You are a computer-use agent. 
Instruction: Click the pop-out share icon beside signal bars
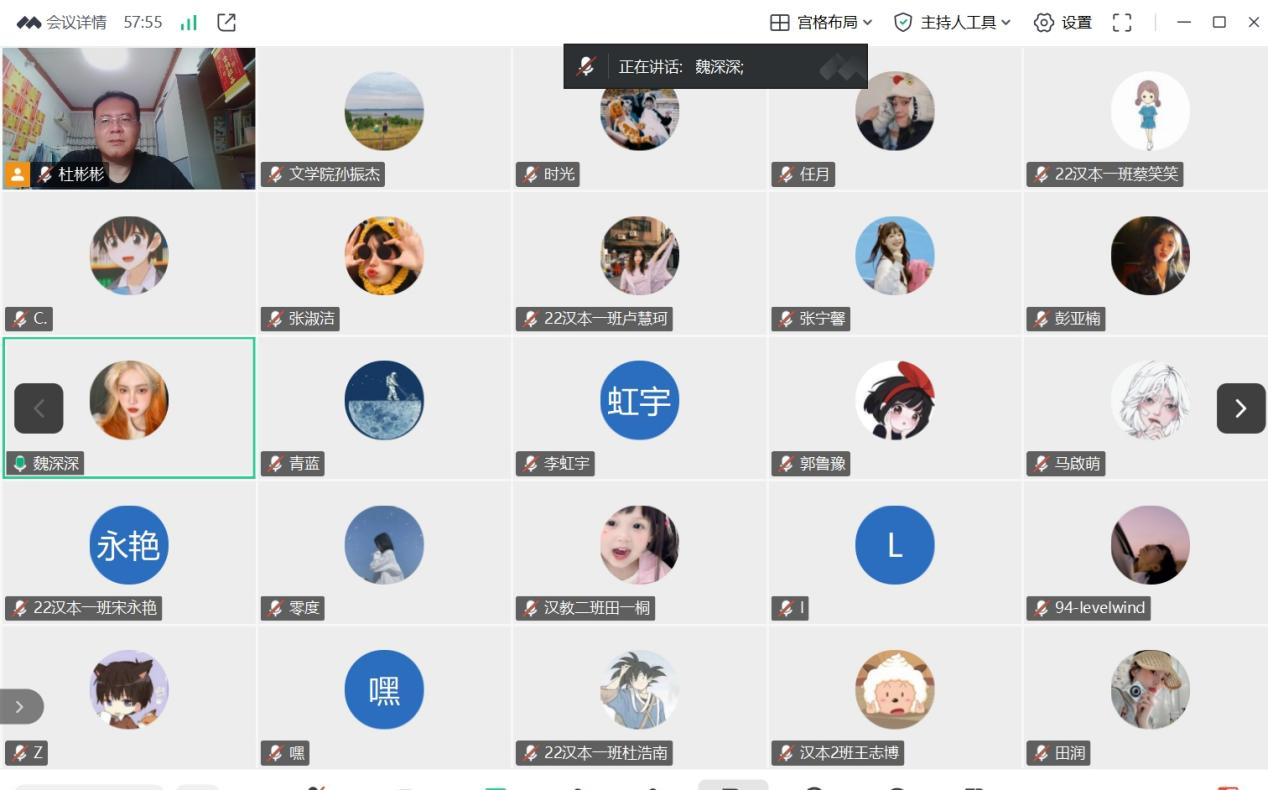(227, 22)
